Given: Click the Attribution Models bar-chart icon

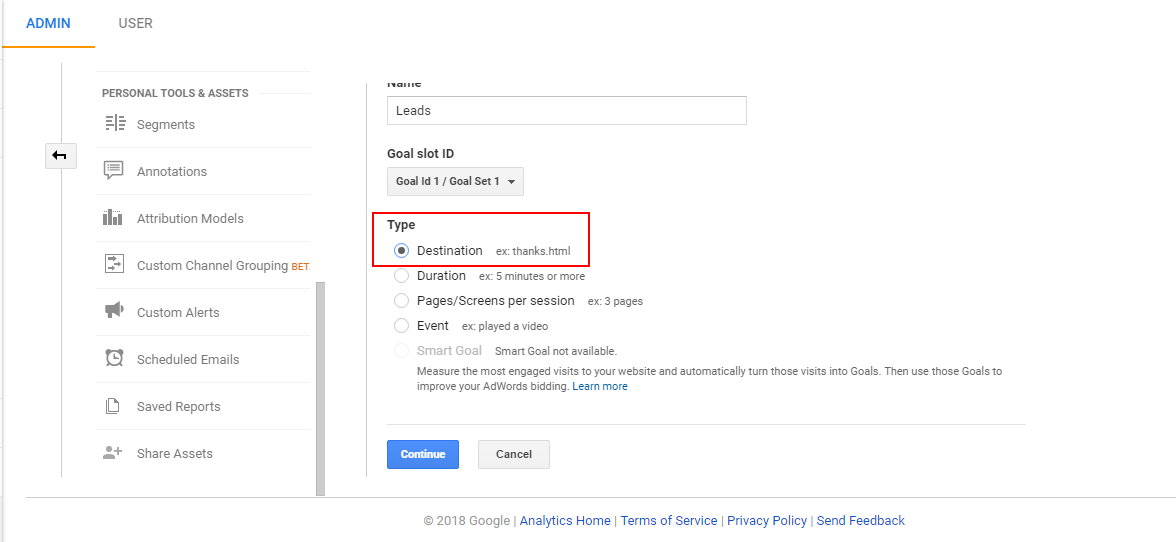Looking at the screenshot, I should [112, 218].
